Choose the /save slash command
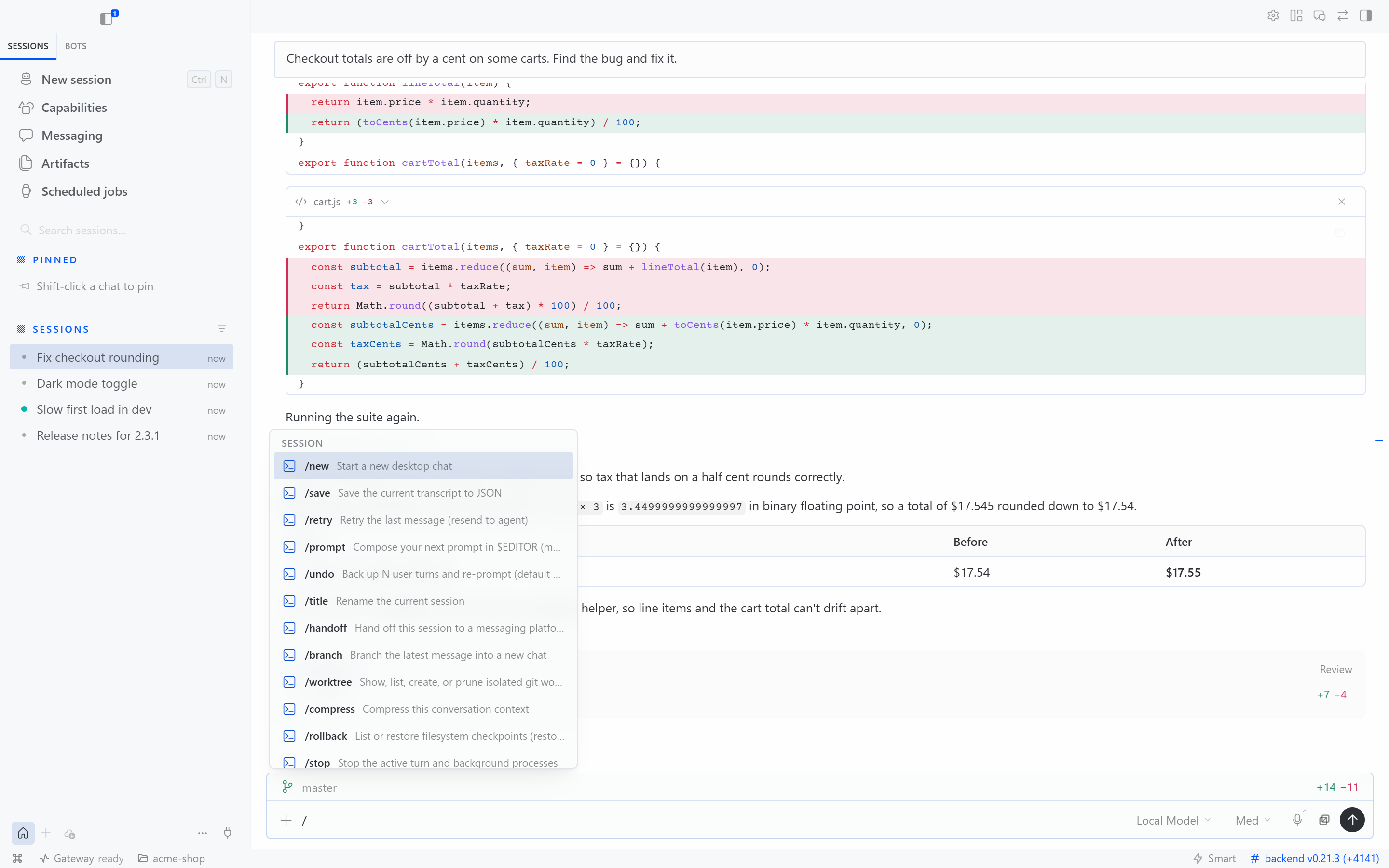The height and width of the screenshot is (868, 1389). tap(423, 493)
